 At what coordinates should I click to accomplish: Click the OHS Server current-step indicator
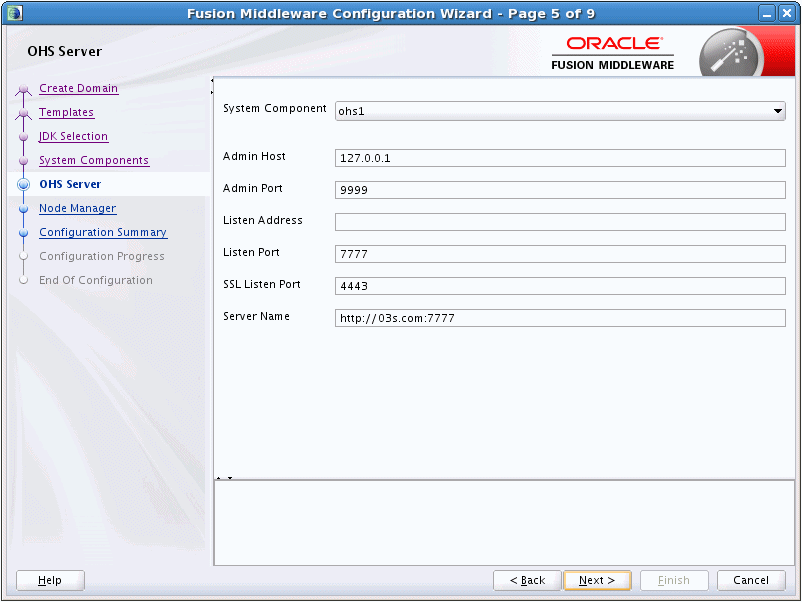[x=24, y=185]
